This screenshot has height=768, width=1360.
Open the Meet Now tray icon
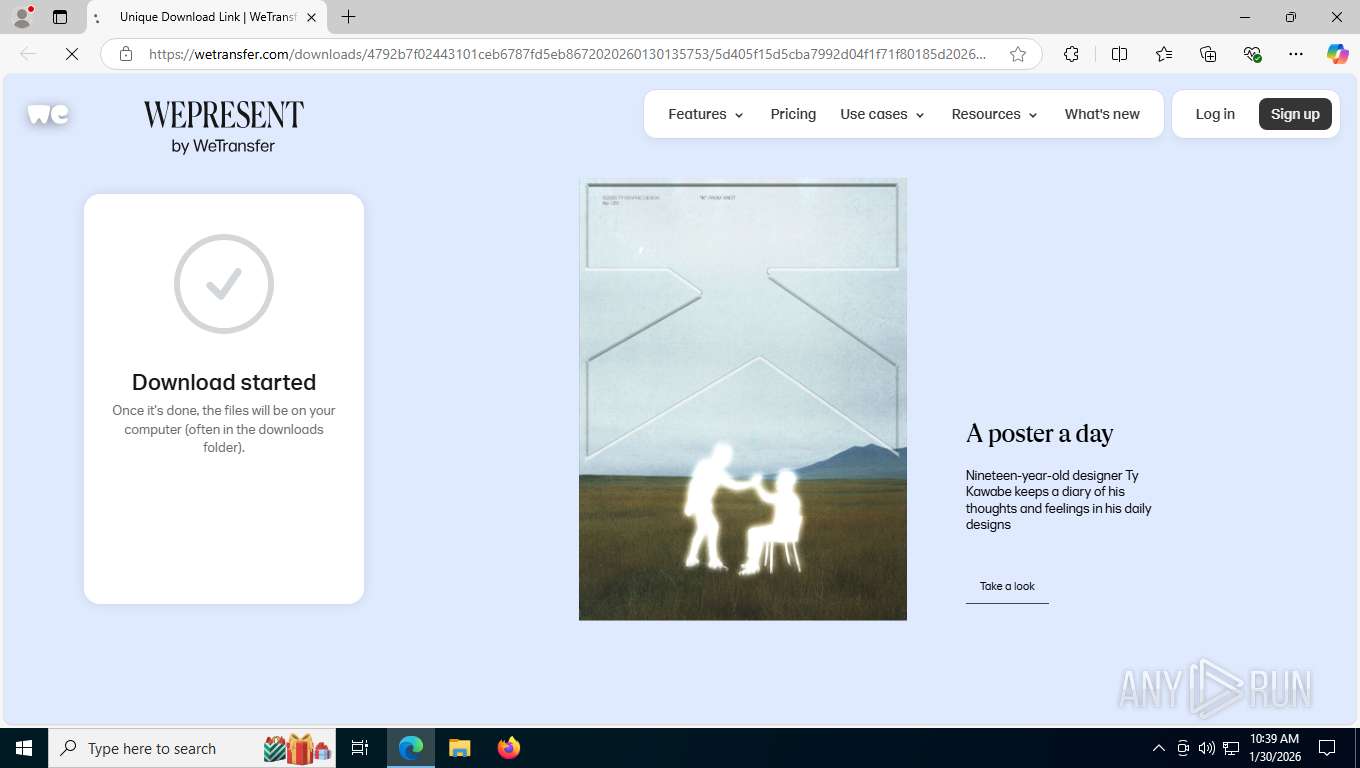1183,748
